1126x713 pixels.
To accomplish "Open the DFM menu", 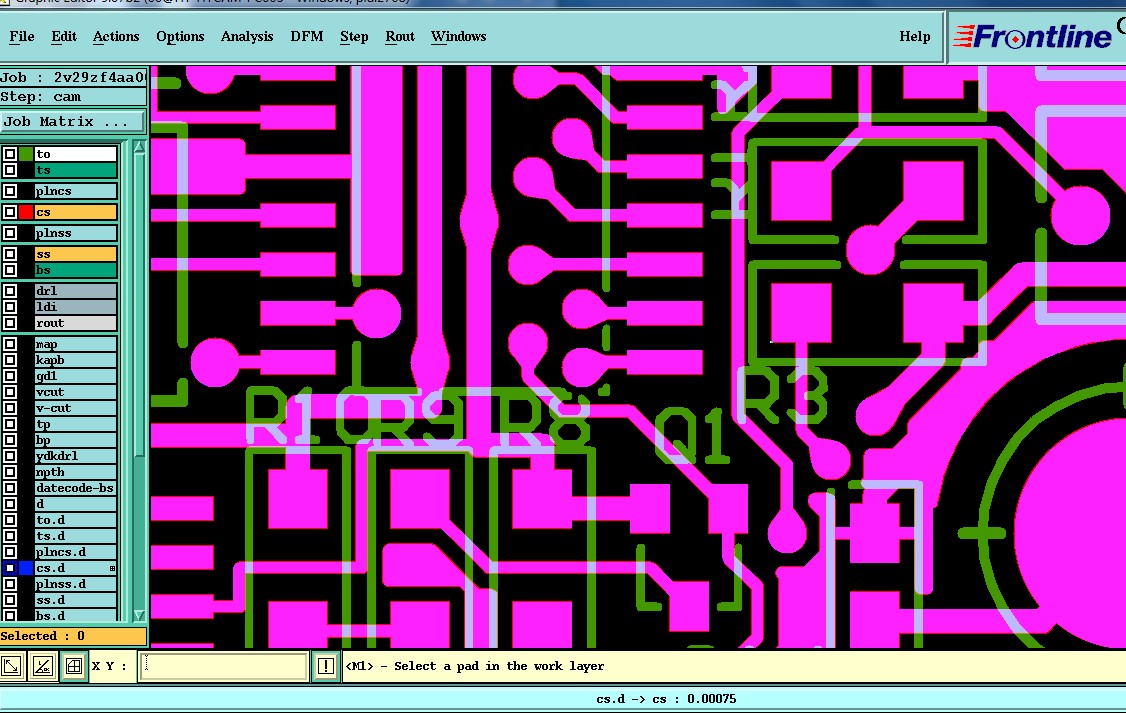I will 307,37.
